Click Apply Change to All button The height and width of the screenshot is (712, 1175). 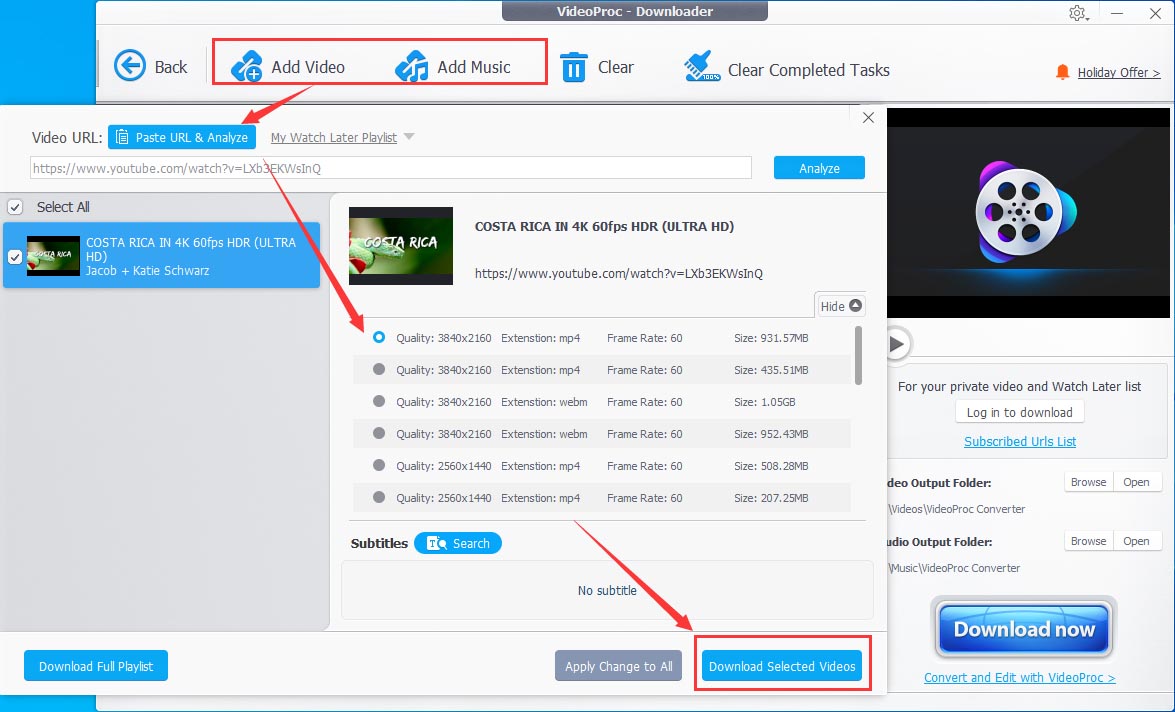618,666
